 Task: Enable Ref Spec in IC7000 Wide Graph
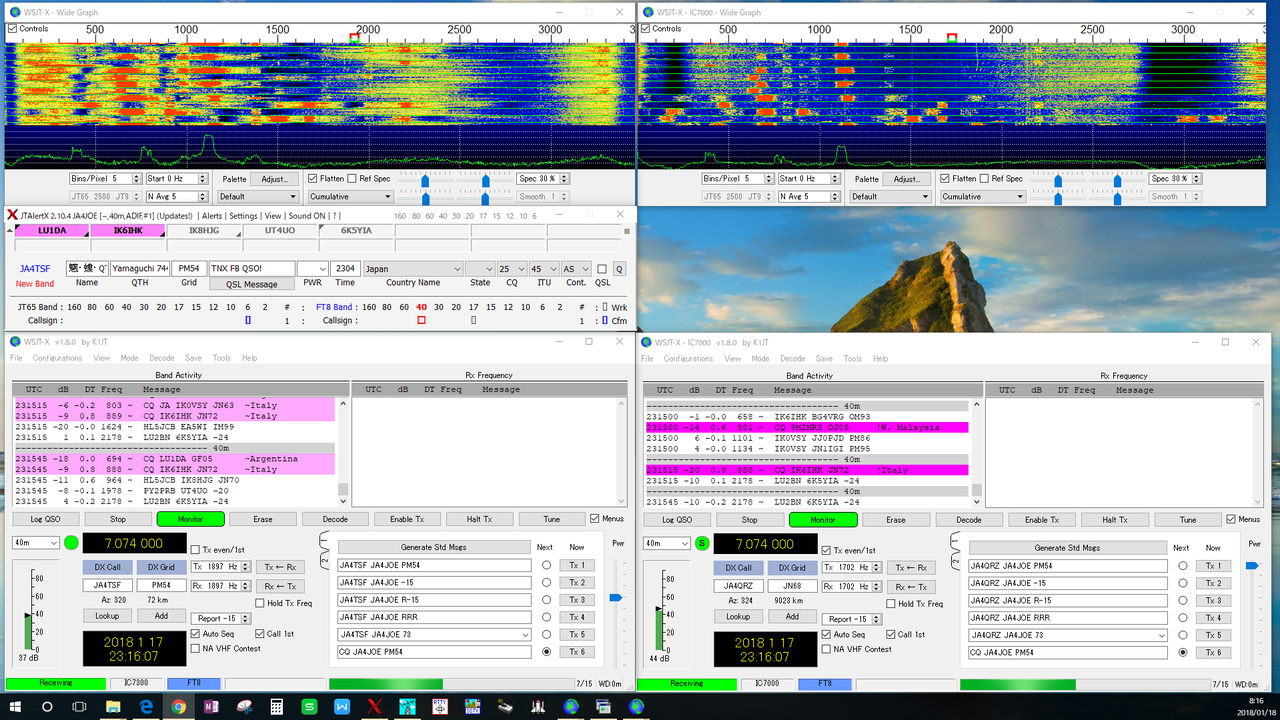(984, 179)
